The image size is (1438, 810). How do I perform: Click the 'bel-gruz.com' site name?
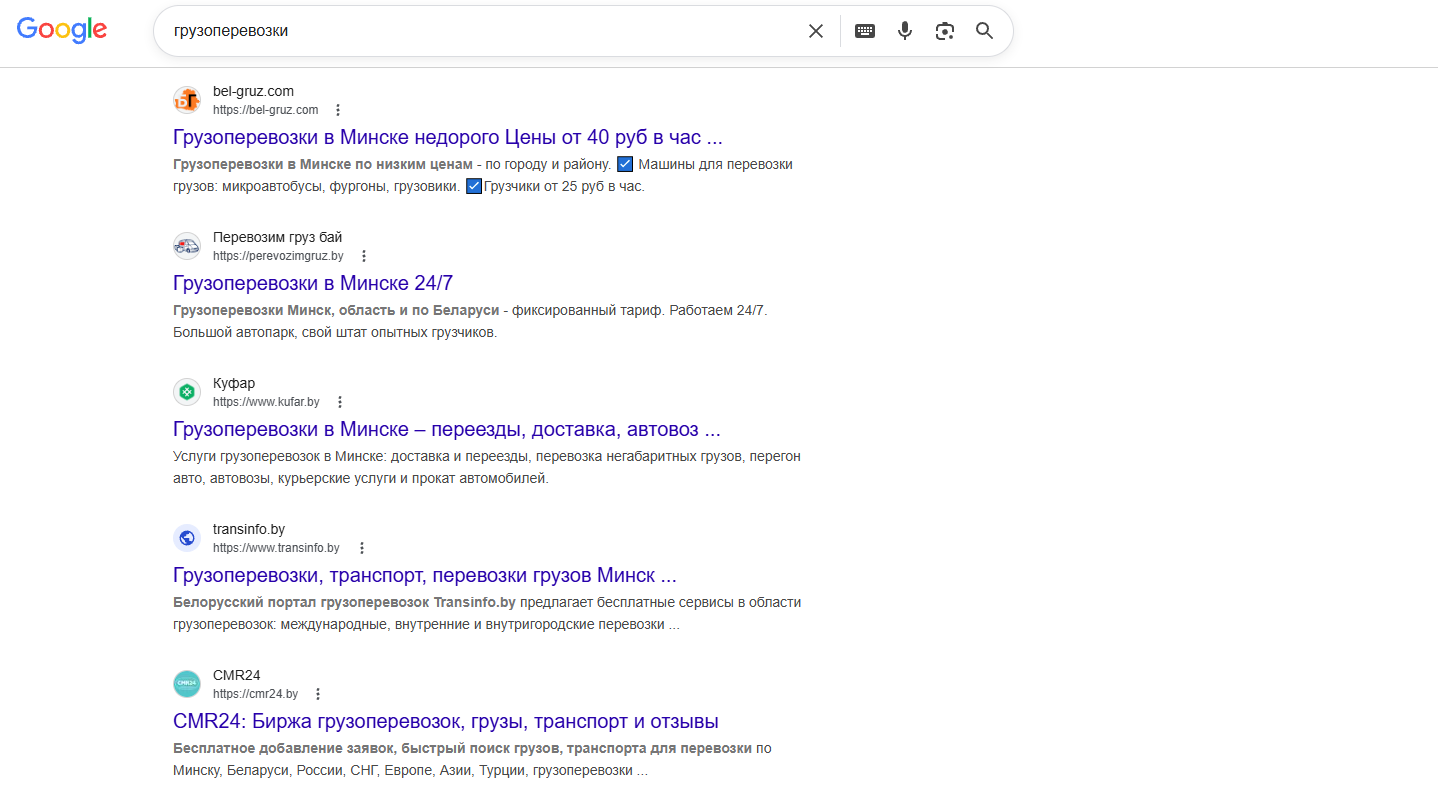[x=253, y=91]
